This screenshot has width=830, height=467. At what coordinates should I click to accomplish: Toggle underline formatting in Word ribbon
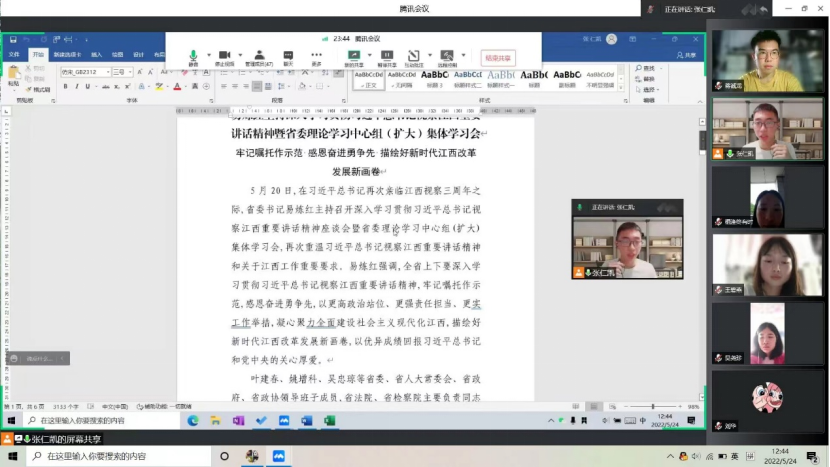point(87,87)
